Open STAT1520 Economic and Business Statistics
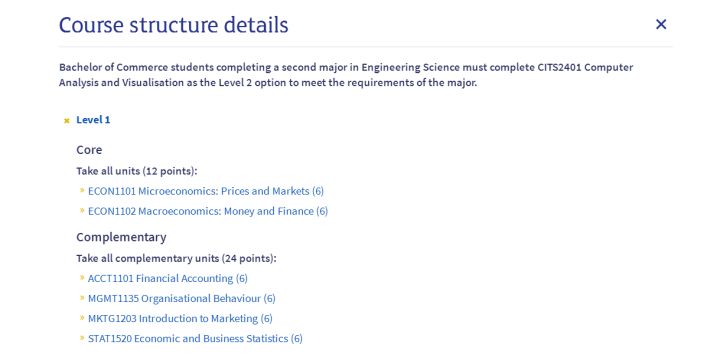This screenshot has height=361, width=720. tap(195, 338)
